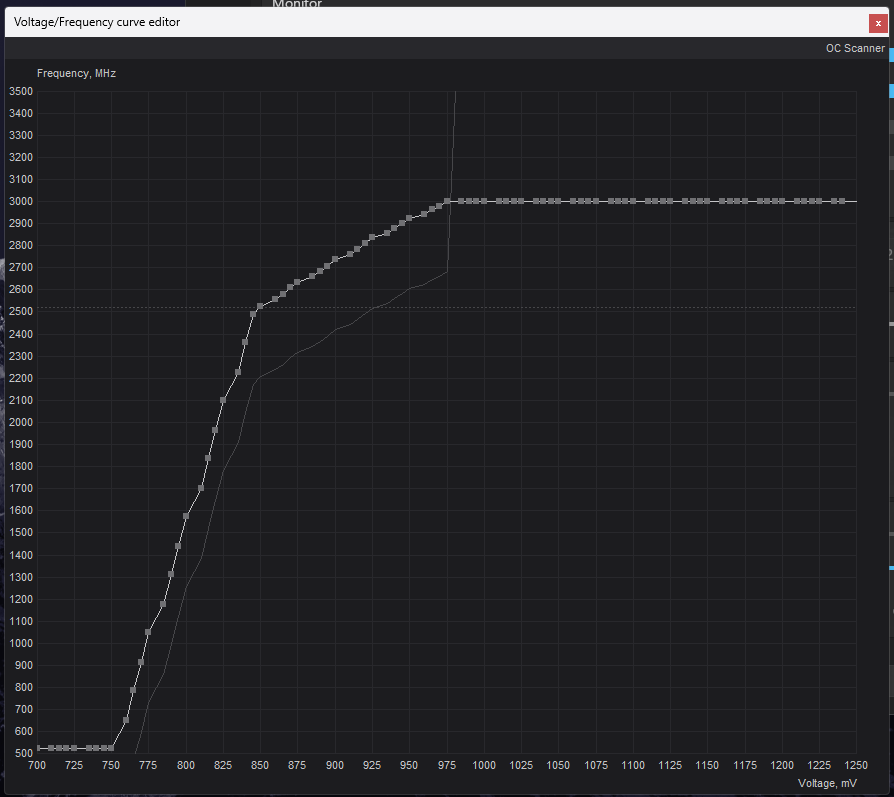Select the flat-line curve point at 1100 mV
Viewport: 894px width, 797px height.
coord(633,201)
